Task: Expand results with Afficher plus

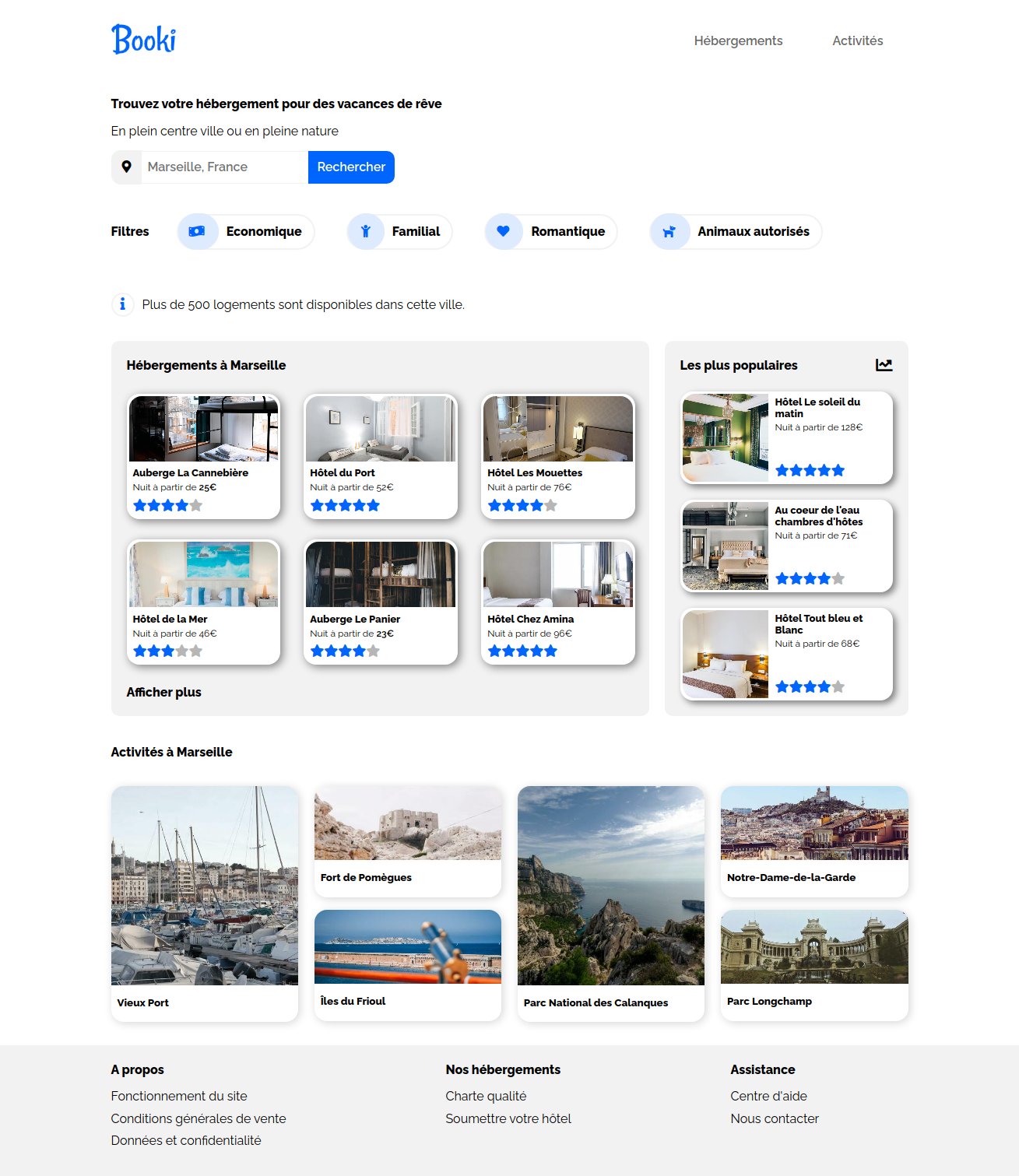Action: point(163,692)
